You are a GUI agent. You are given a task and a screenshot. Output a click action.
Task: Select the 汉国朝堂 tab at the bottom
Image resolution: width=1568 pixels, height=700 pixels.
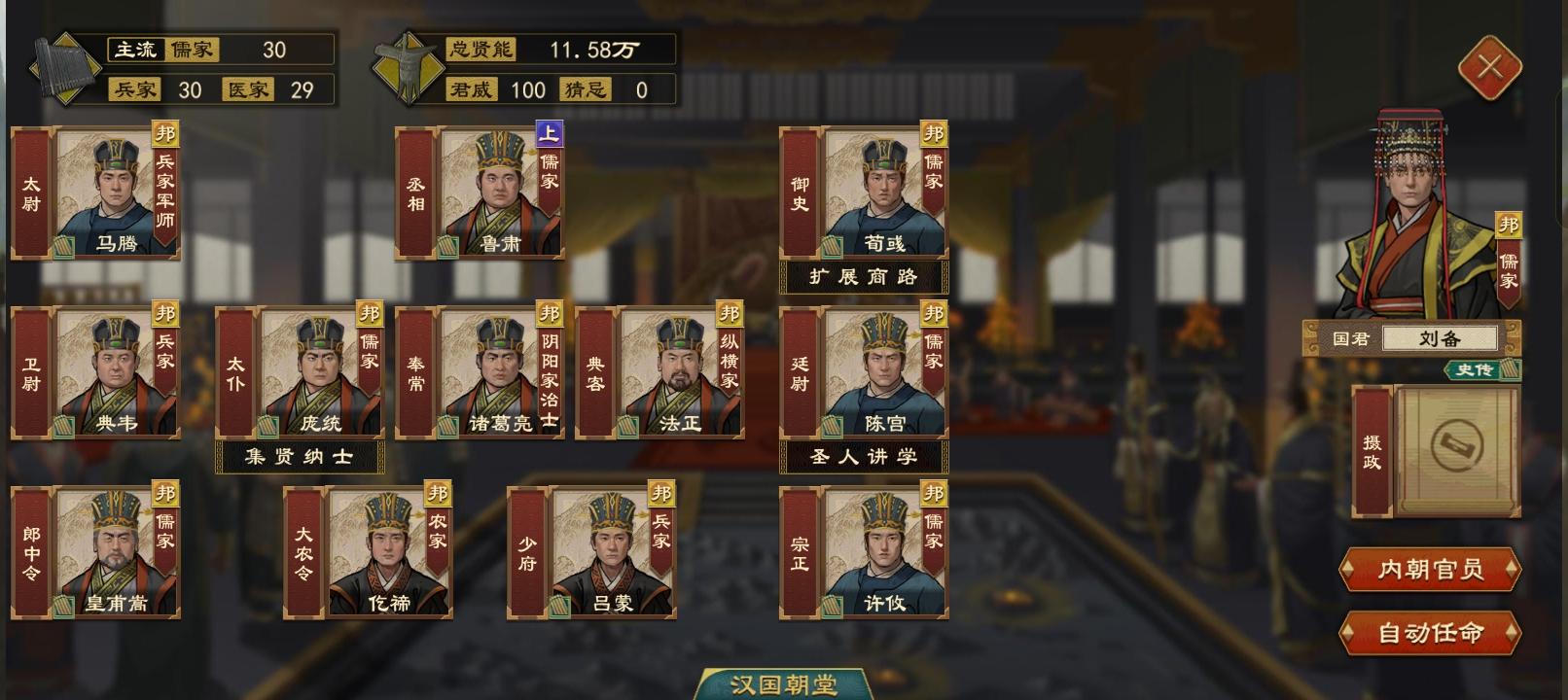pyautogui.click(x=784, y=684)
